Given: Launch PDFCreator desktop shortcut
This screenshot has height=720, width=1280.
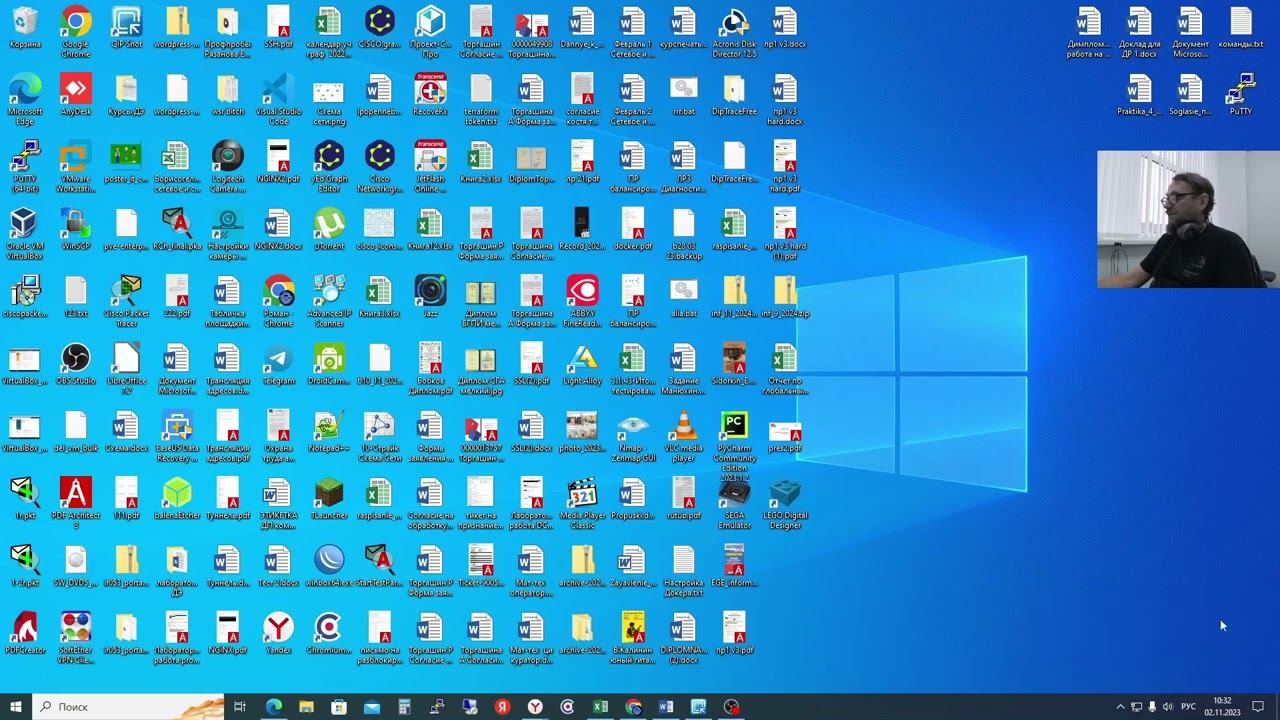Looking at the screenshot, I should coord(25,632).
